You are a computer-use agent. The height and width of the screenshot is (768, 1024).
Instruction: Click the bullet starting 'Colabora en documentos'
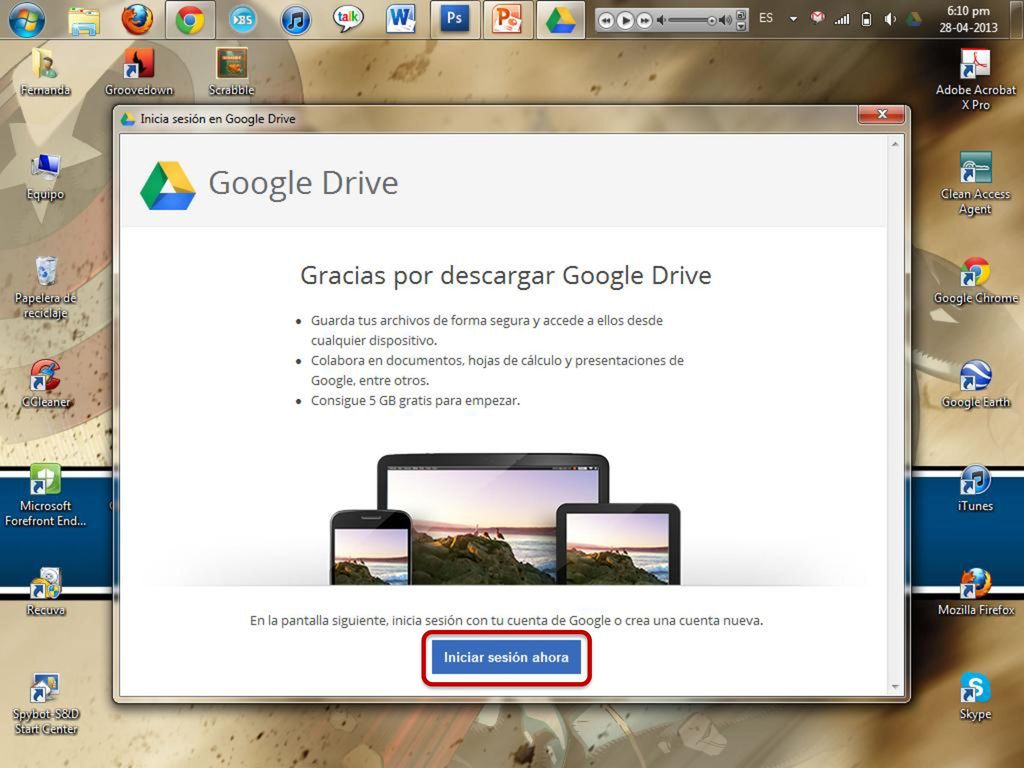click(497, 370)
